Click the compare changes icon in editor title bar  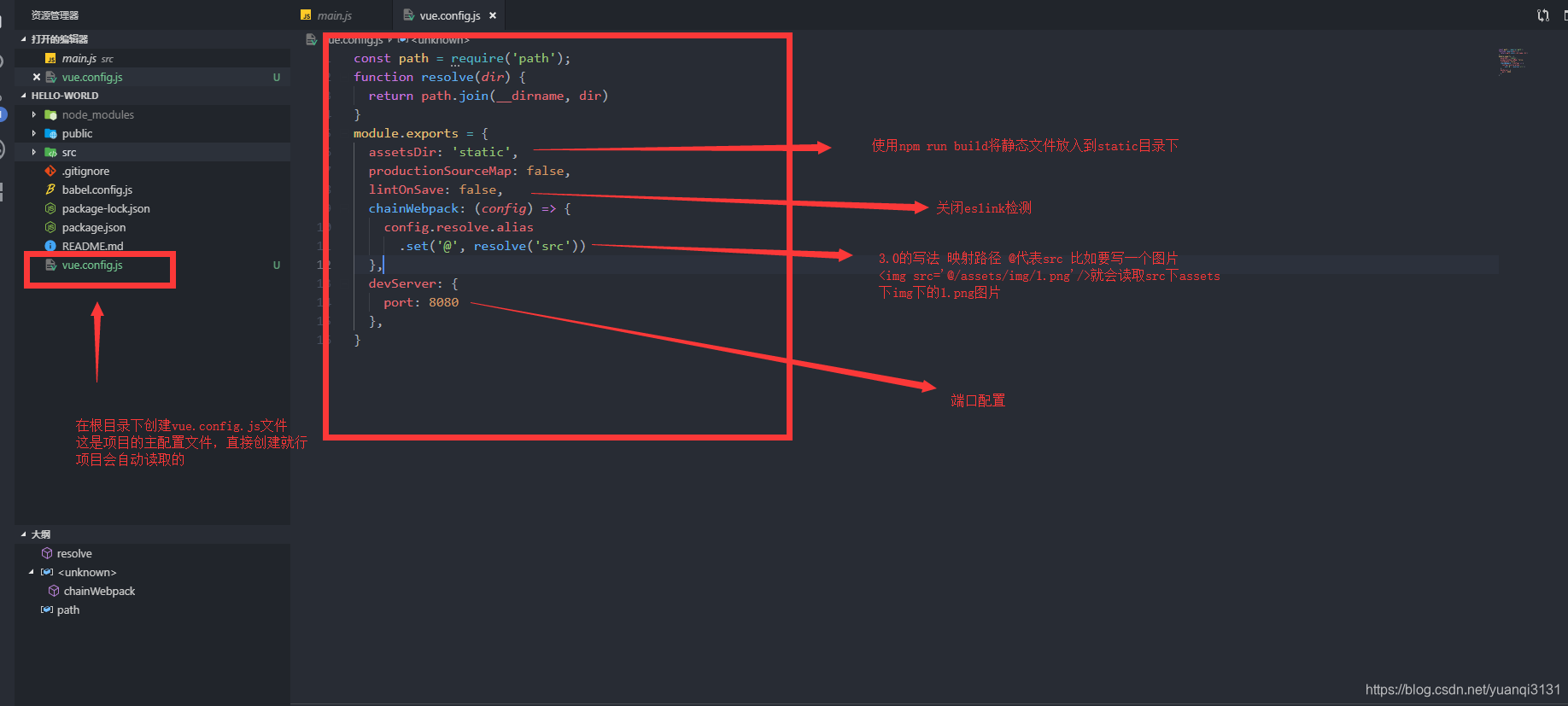[1542, 15]
